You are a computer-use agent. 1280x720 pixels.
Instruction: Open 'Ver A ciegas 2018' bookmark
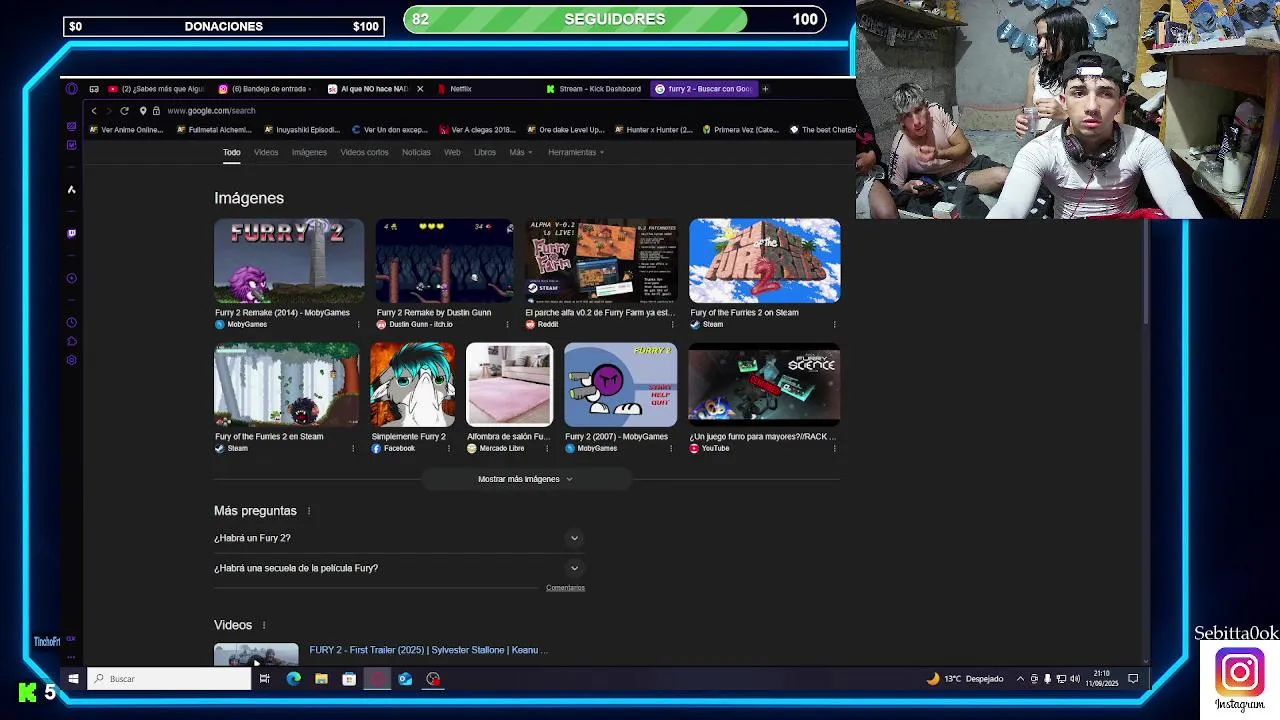coord(477,130)
